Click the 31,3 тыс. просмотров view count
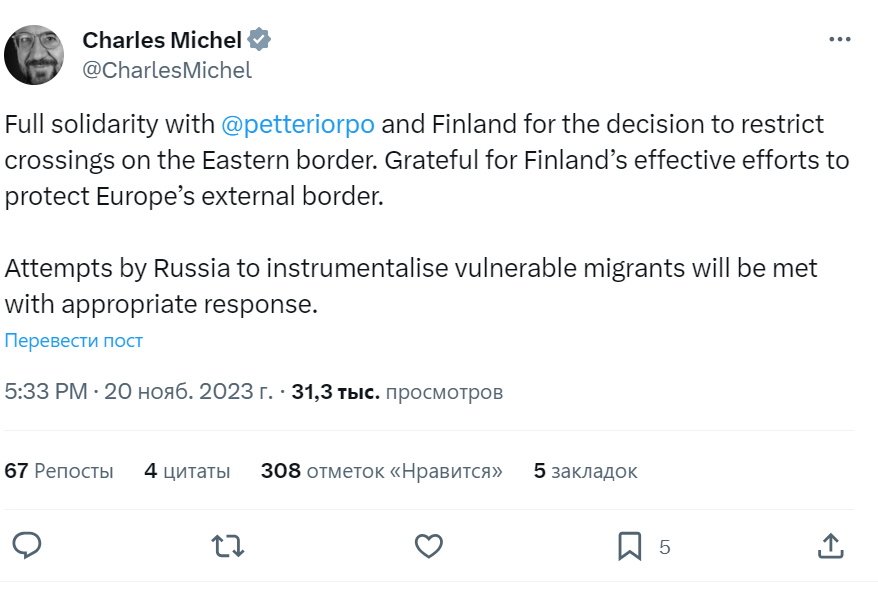Viewport: 878px width, 598px height. (397, 391)
